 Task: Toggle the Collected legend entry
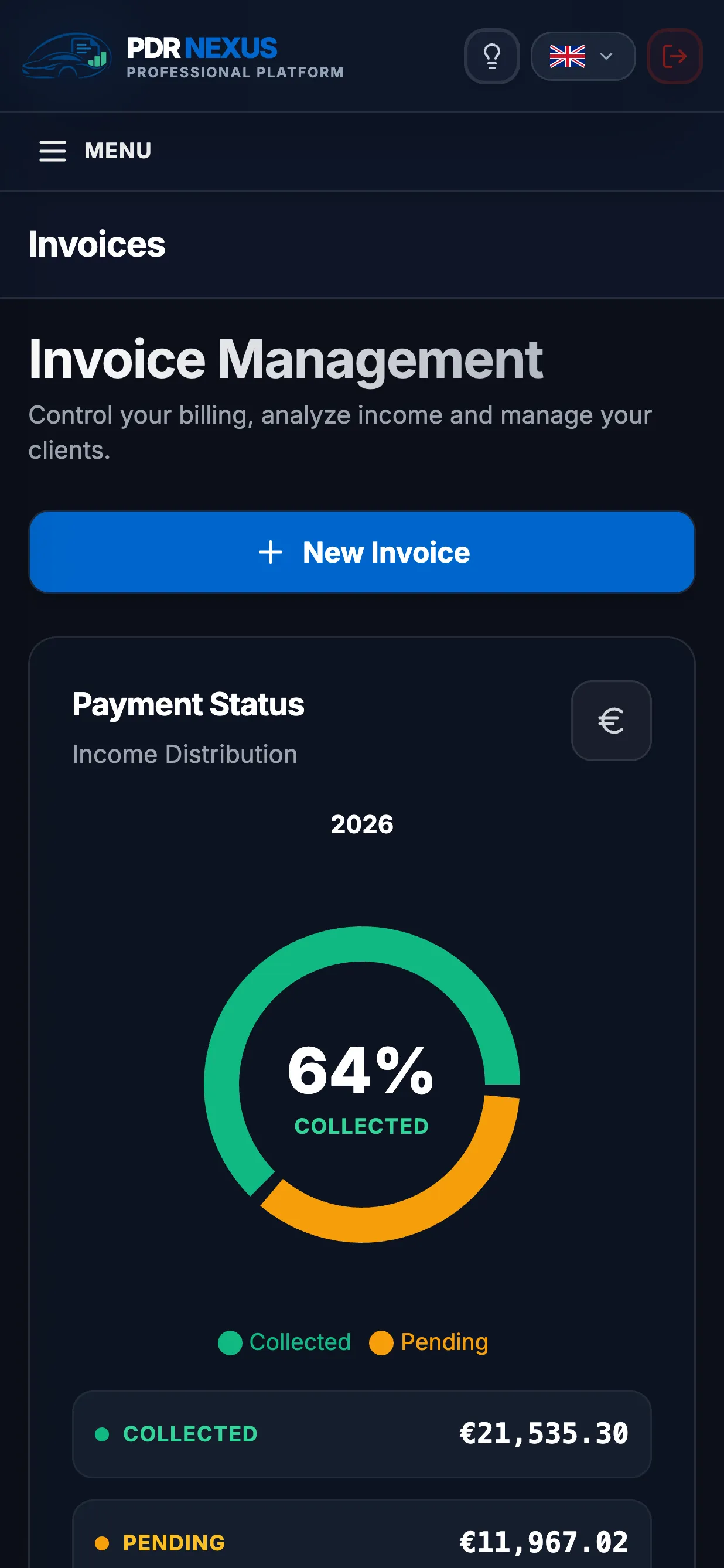tap(285, 1342)
